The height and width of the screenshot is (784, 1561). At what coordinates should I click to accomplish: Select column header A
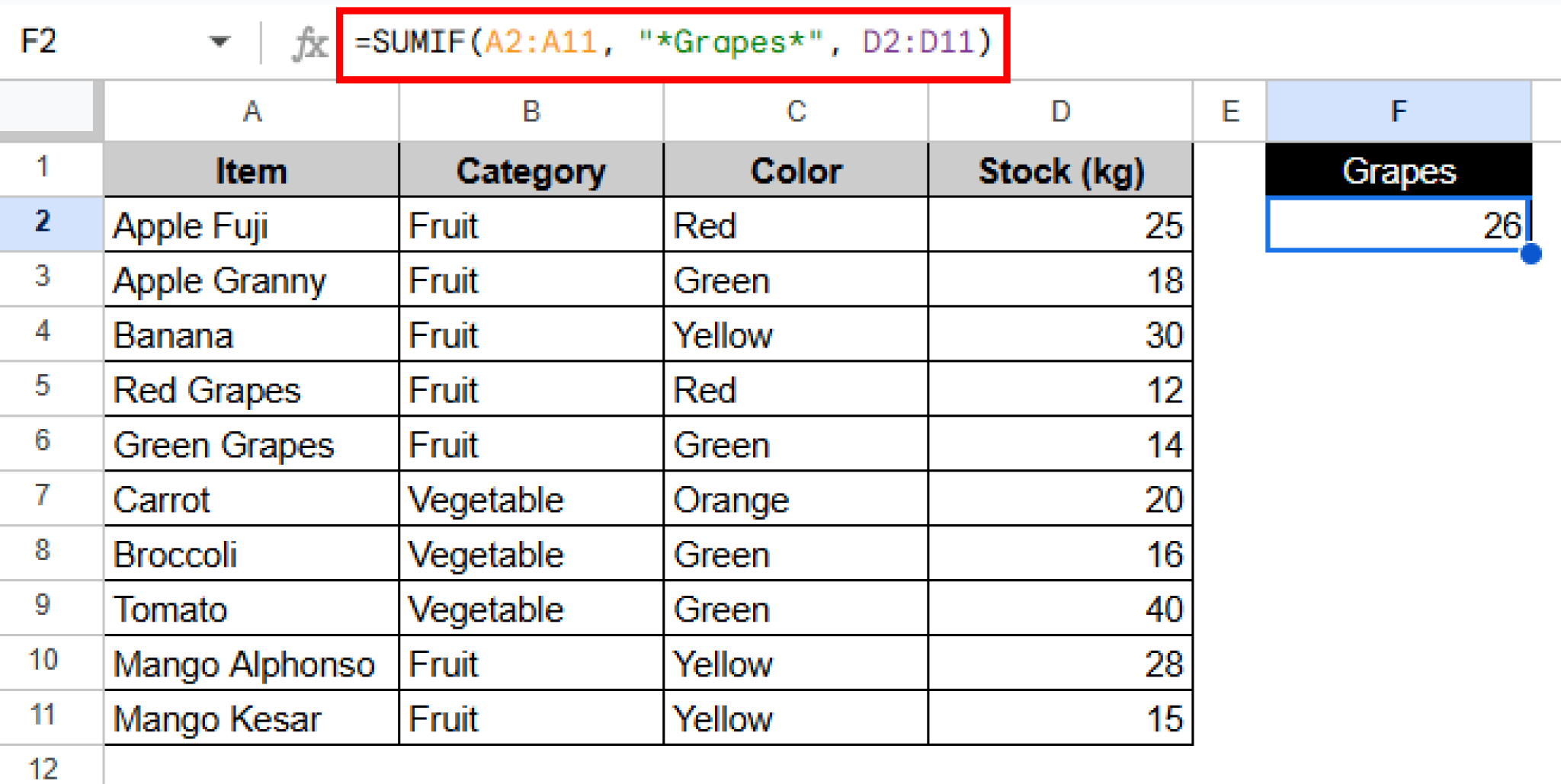point(250,111)
